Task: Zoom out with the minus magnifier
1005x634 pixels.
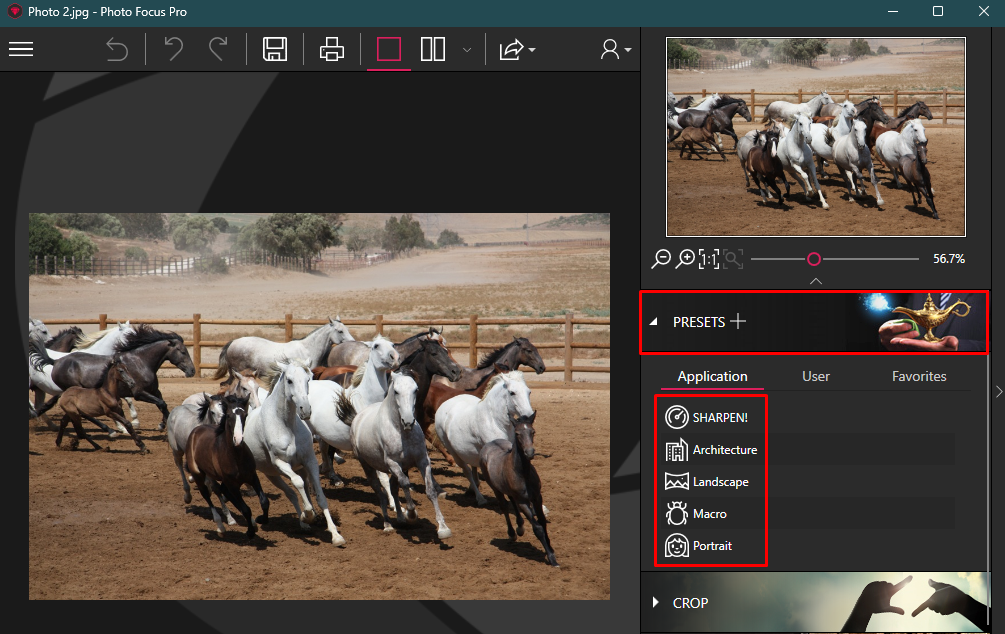Action: (x=661, y=259)
